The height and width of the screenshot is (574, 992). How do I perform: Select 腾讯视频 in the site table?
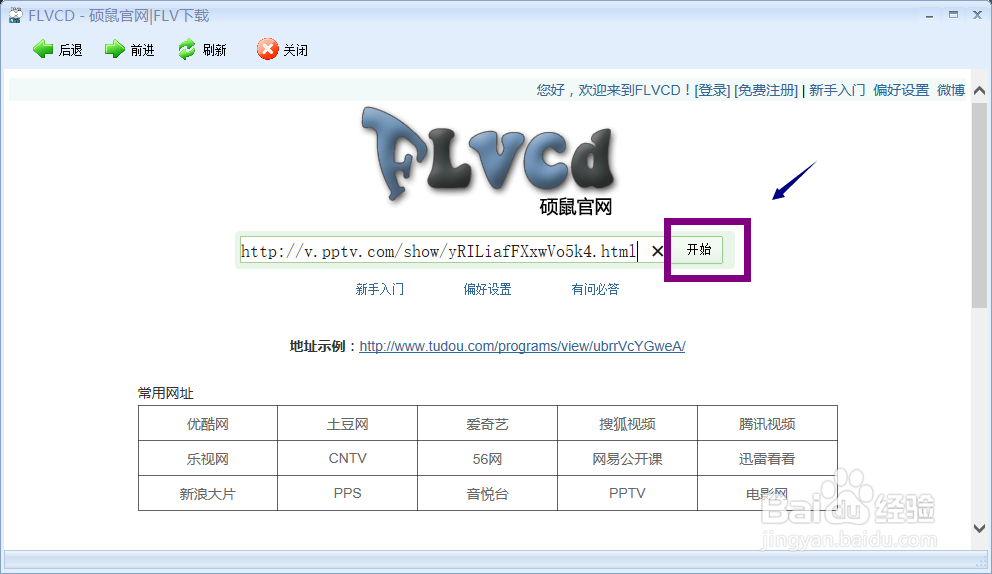[x=767, y=423]
